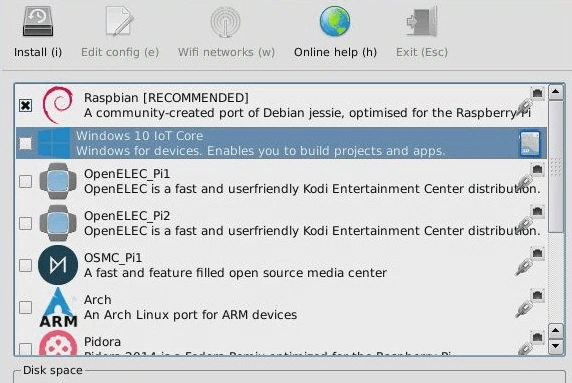Click network source icon on Raspbian row
Screen dimensions: 572x383
(531, 100)
